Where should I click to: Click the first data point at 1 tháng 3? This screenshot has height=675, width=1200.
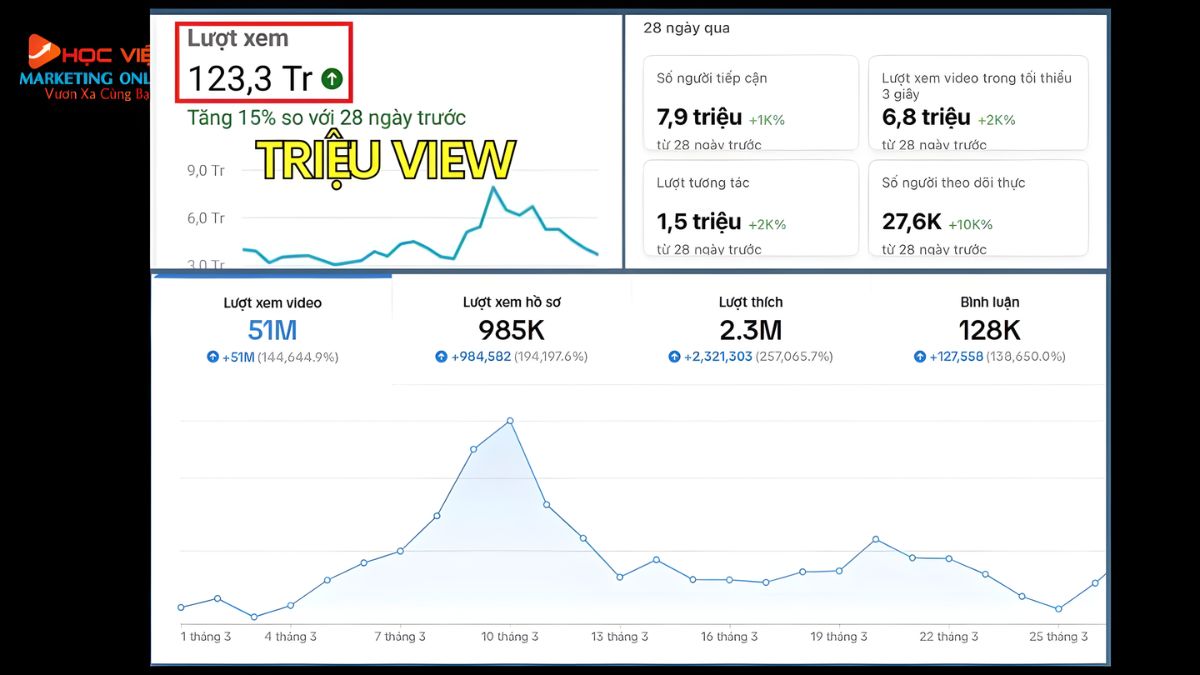coord(181,607)
